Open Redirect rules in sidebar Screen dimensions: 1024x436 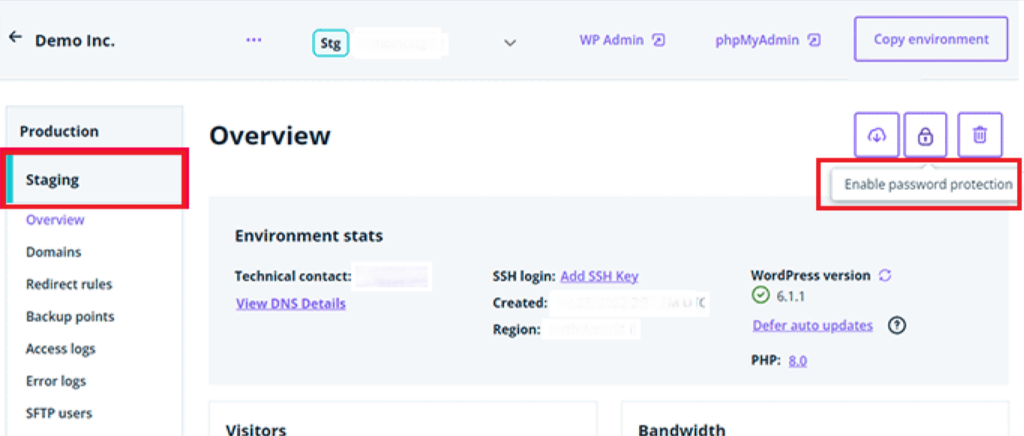69,284
